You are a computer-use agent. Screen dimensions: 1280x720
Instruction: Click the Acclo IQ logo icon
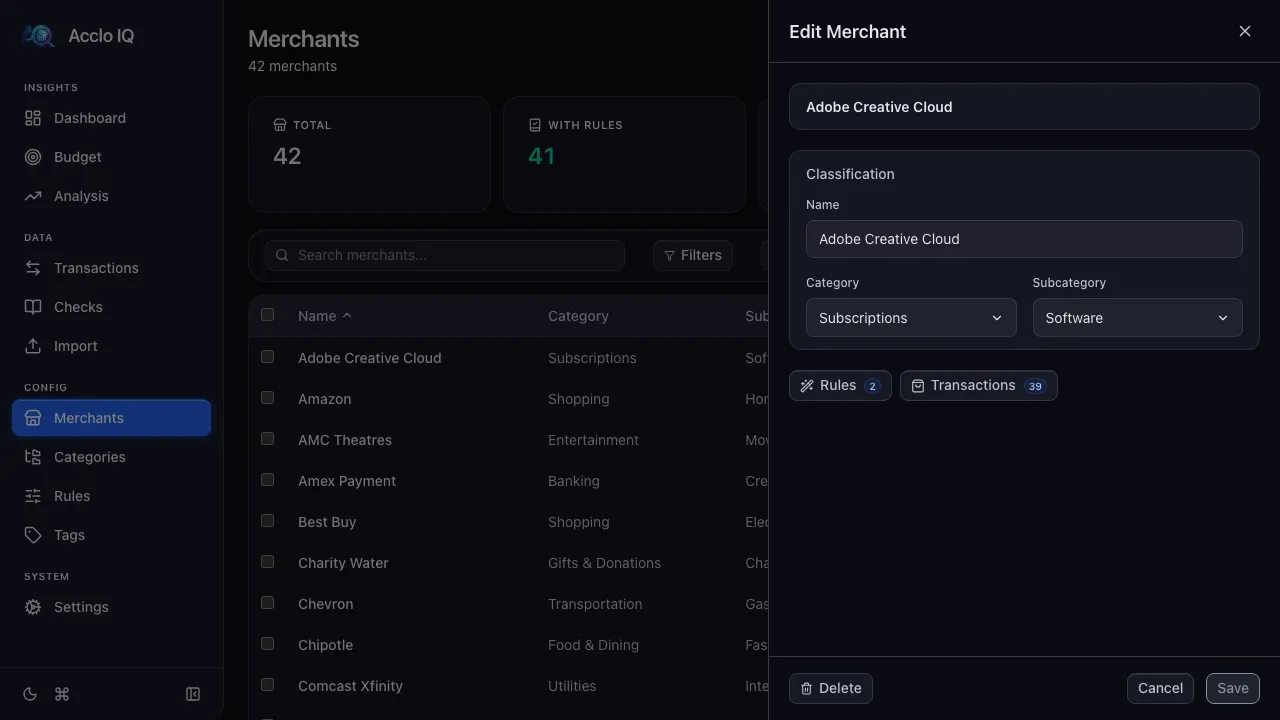coord(39,36)
